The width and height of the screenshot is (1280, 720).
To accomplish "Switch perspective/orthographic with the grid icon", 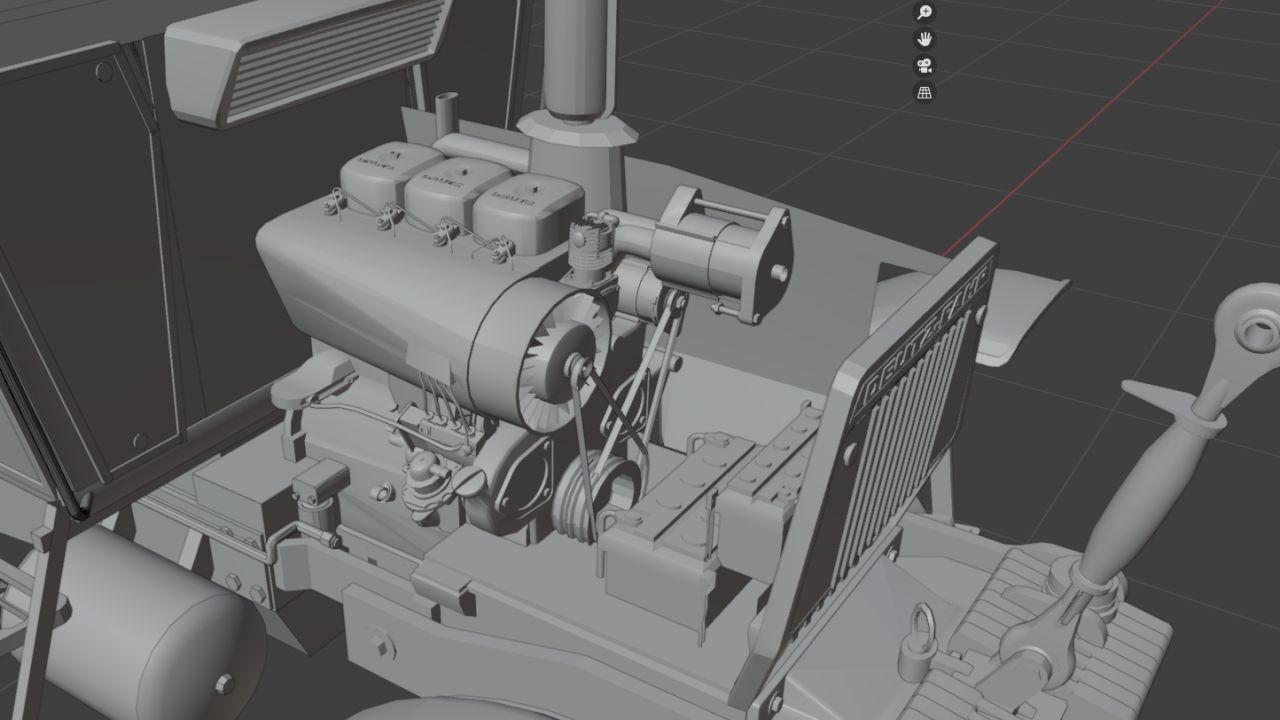I will (925, 93).
